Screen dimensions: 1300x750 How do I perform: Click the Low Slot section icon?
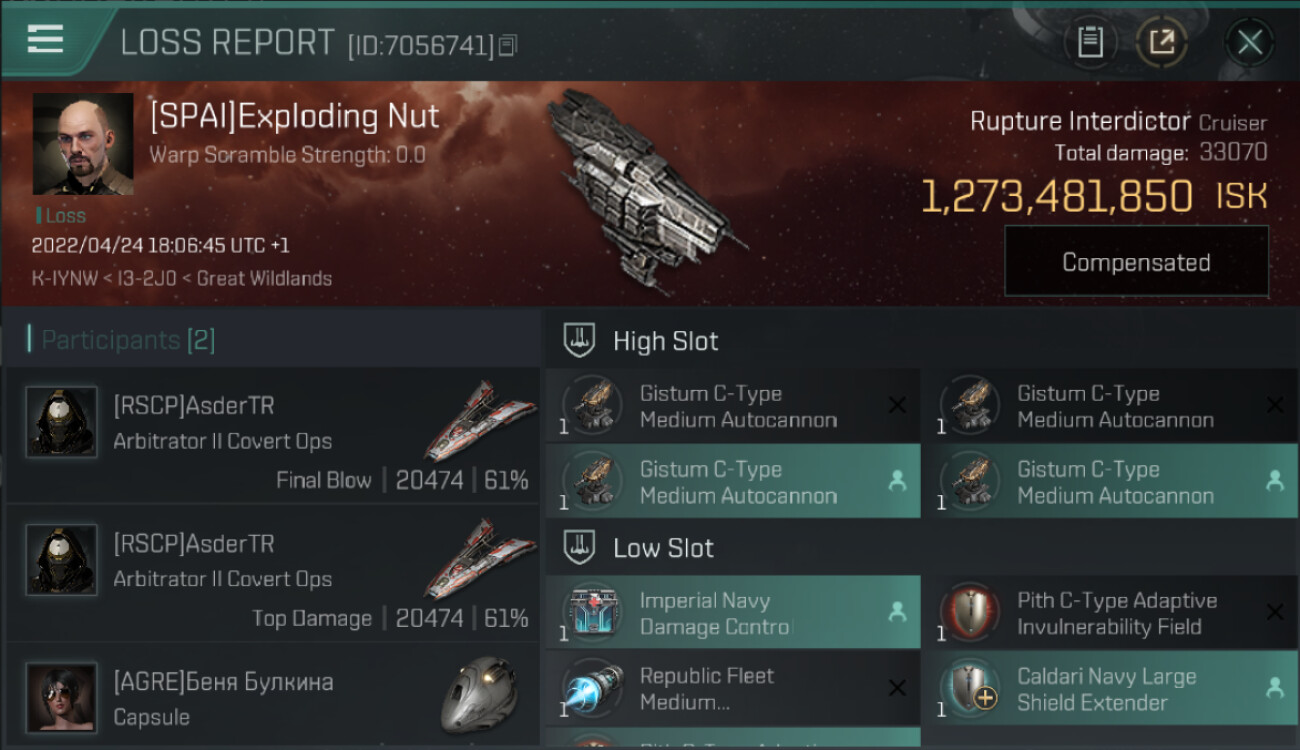tap(581, 547)
